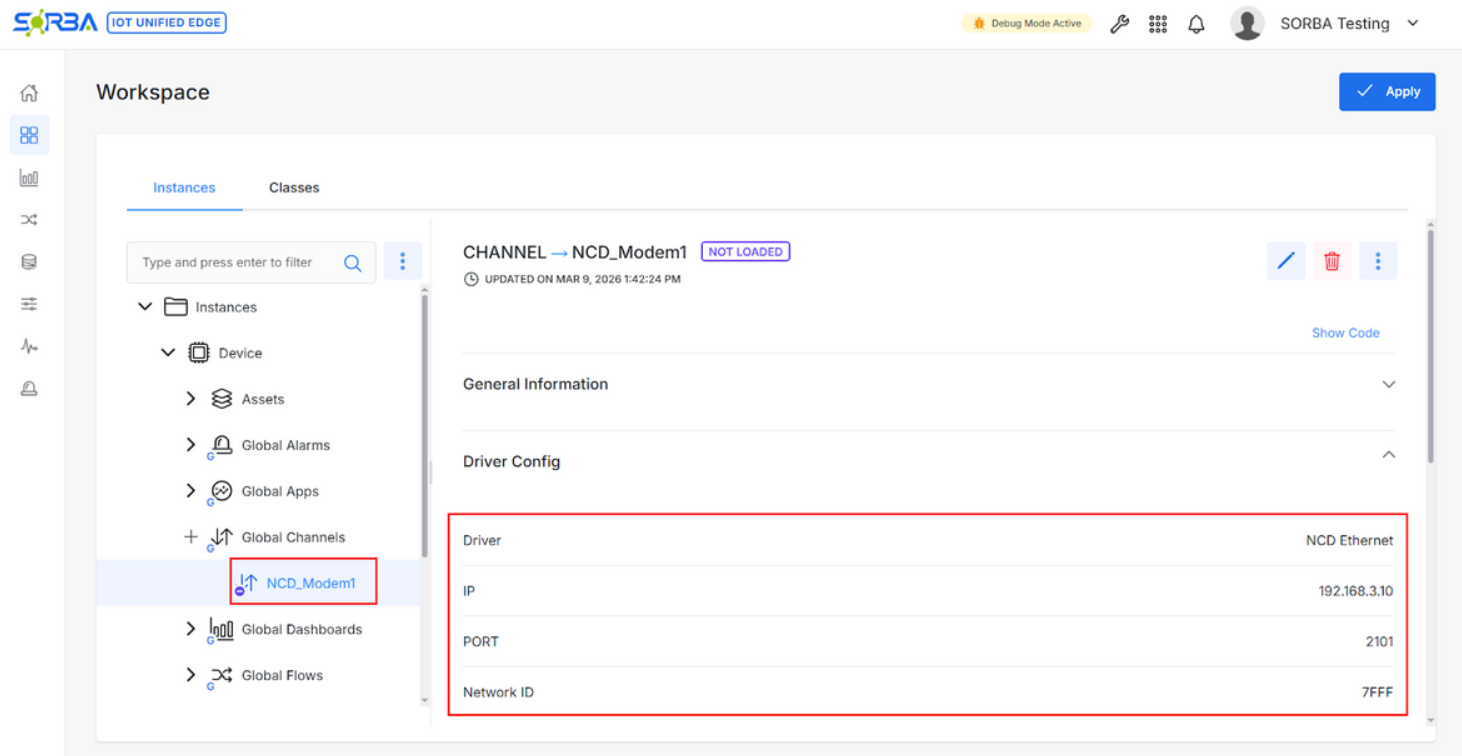The image size is (1462, 756).
Task: Open the database icon in left sidebar
Action: pos(29,262)
